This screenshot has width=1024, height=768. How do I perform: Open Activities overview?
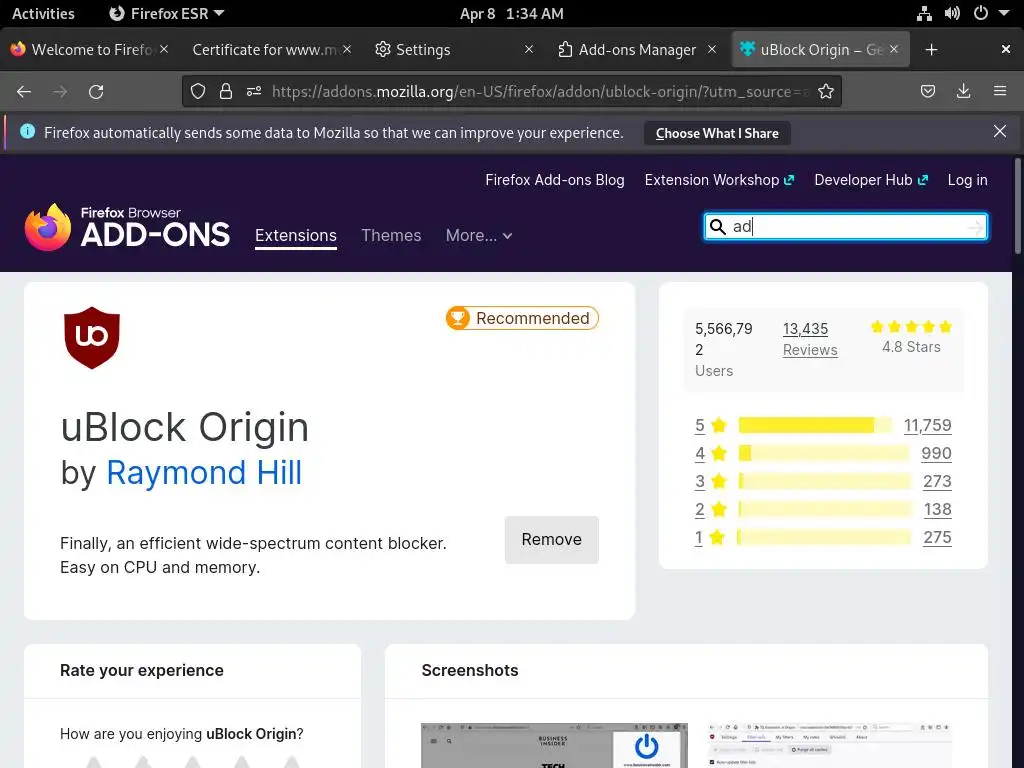coord(43,14)
